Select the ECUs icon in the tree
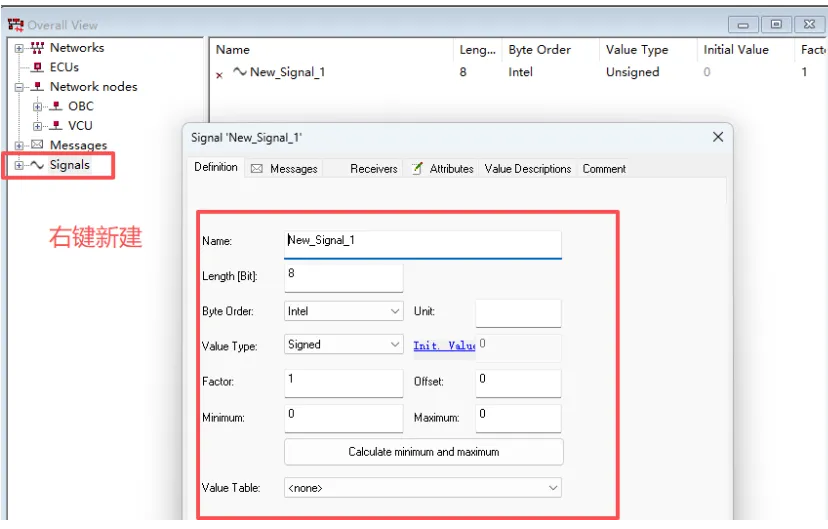 [x=37, y=67]
